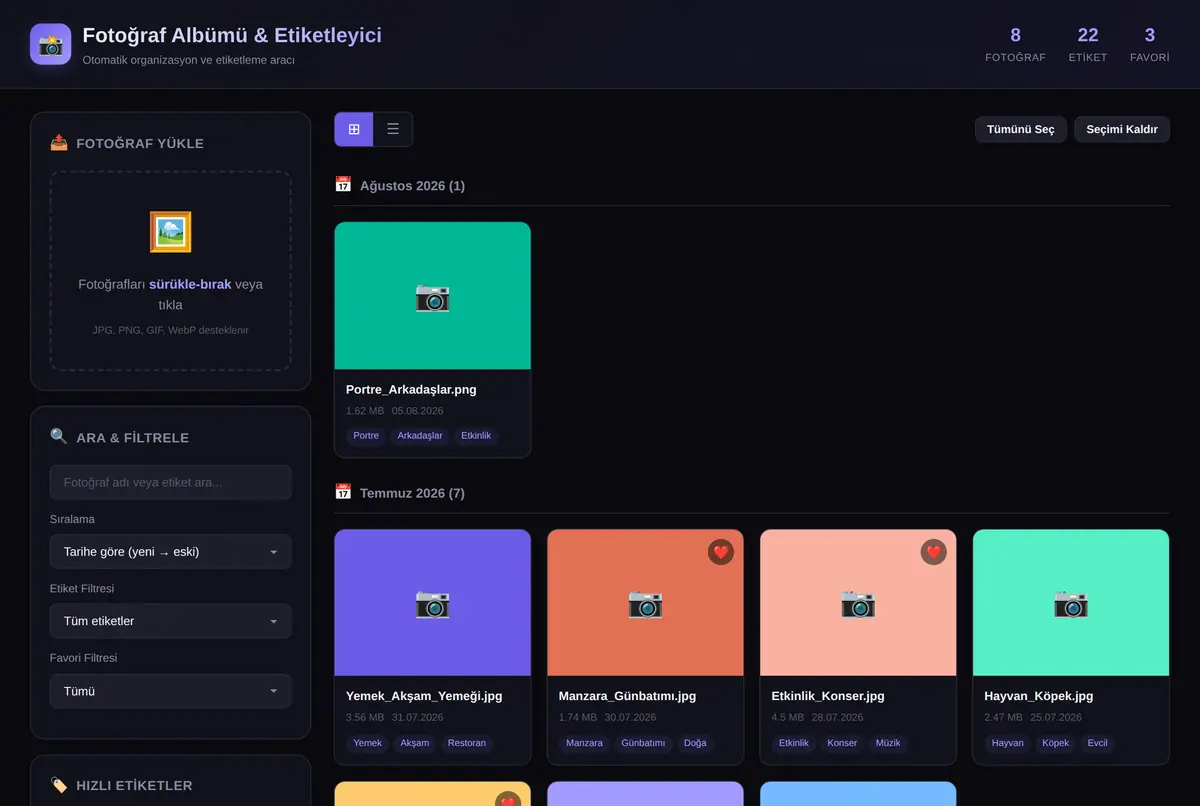This screenshot has width=1200, height=806.
Task: Click the Konser tag chip
Action: (842, 743)
